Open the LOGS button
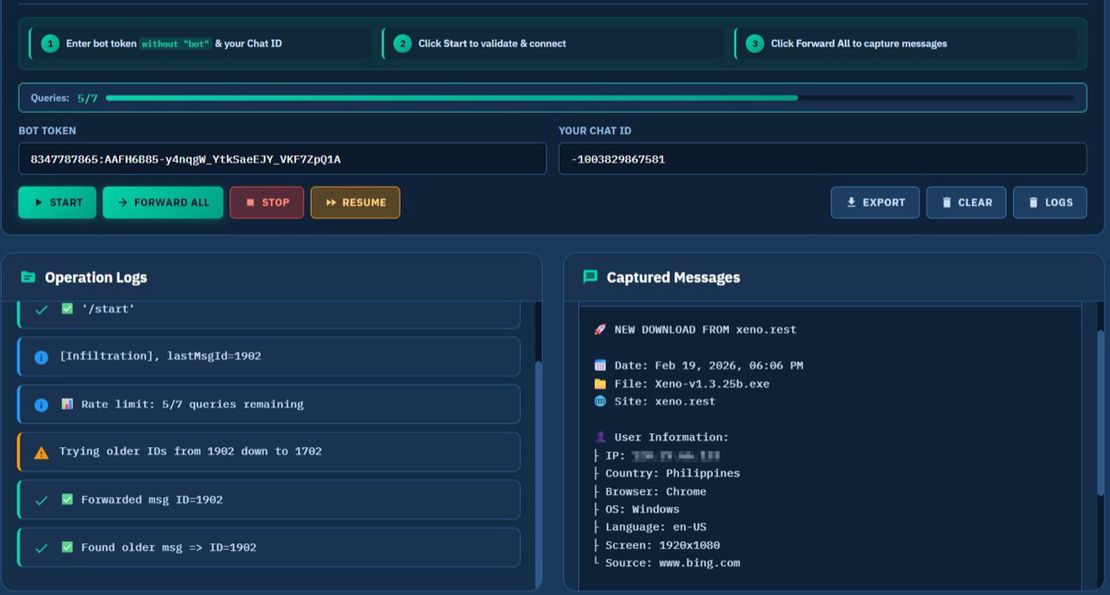Viewport: 1110px width, 595px height. [x=1049, y=202]
